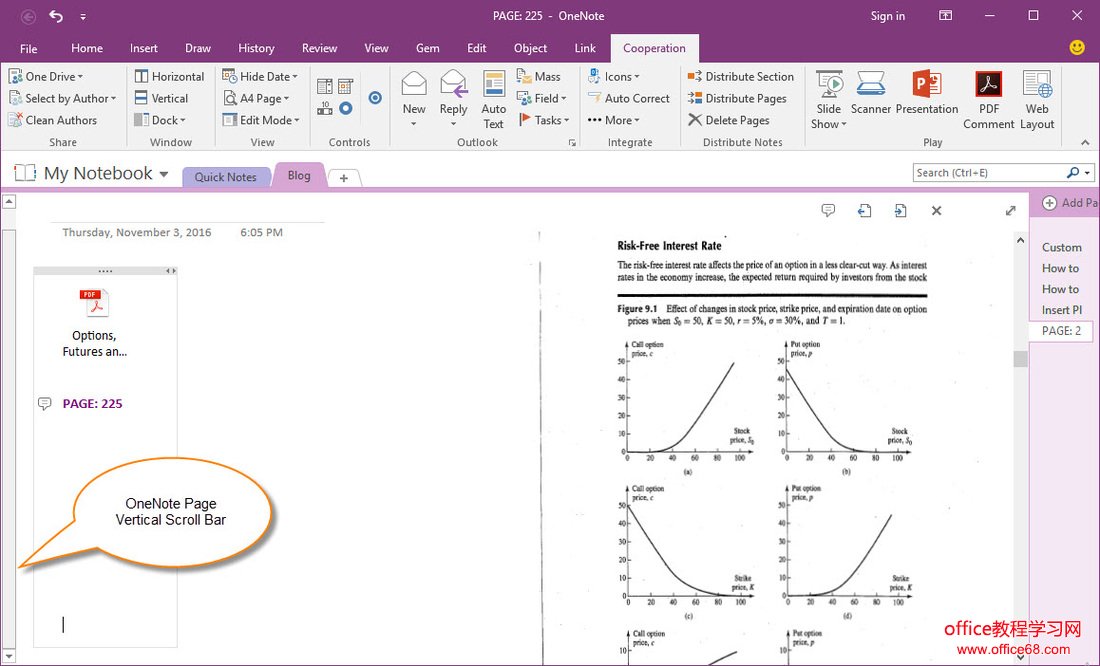This screenshot has height=666, width=1100.
Task: Open the Options, Futures PDF attachment
Action: click(94, 322)
